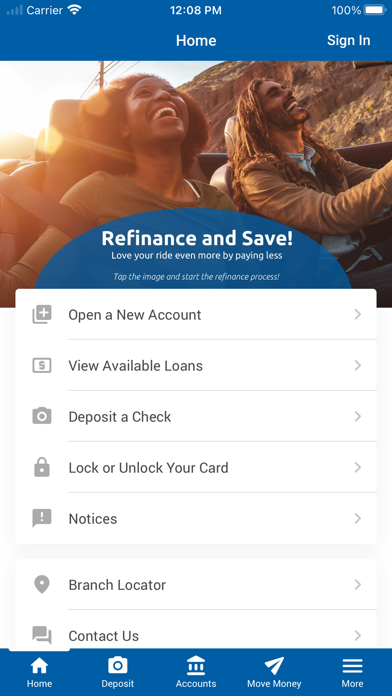Tap the camera icon beside Deposit a Check
This screenshot has height=696, width=392.
(x=42, y=416)
